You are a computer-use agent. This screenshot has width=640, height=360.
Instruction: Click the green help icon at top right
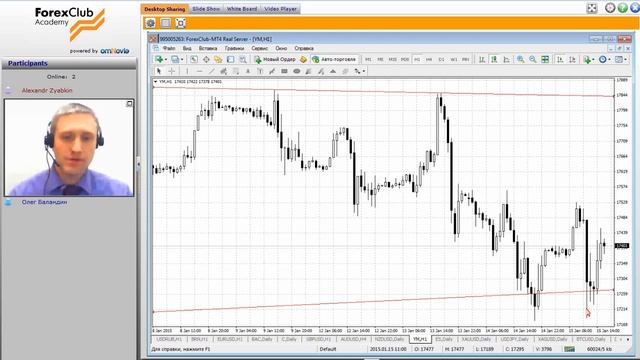[622, 8]
